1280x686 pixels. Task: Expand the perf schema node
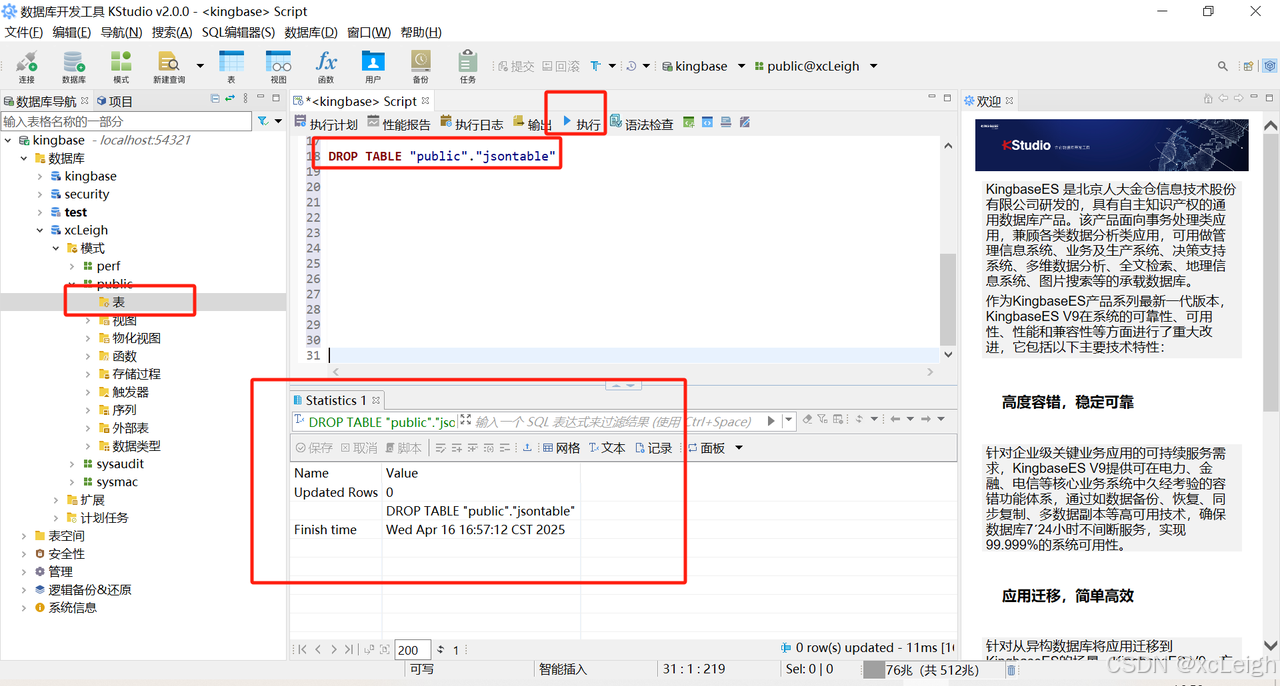click(x=72, y=266)
